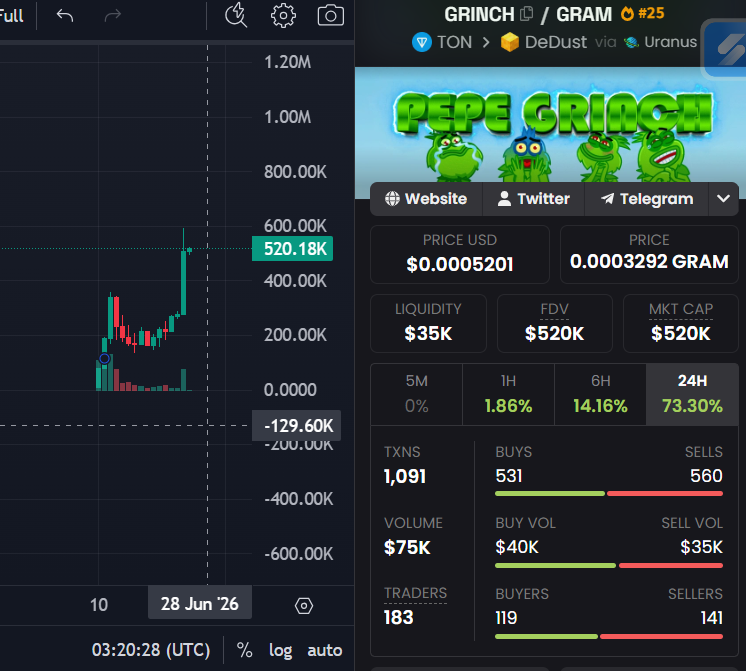Click the DeDust cube logo

click(x=510, y=42)
